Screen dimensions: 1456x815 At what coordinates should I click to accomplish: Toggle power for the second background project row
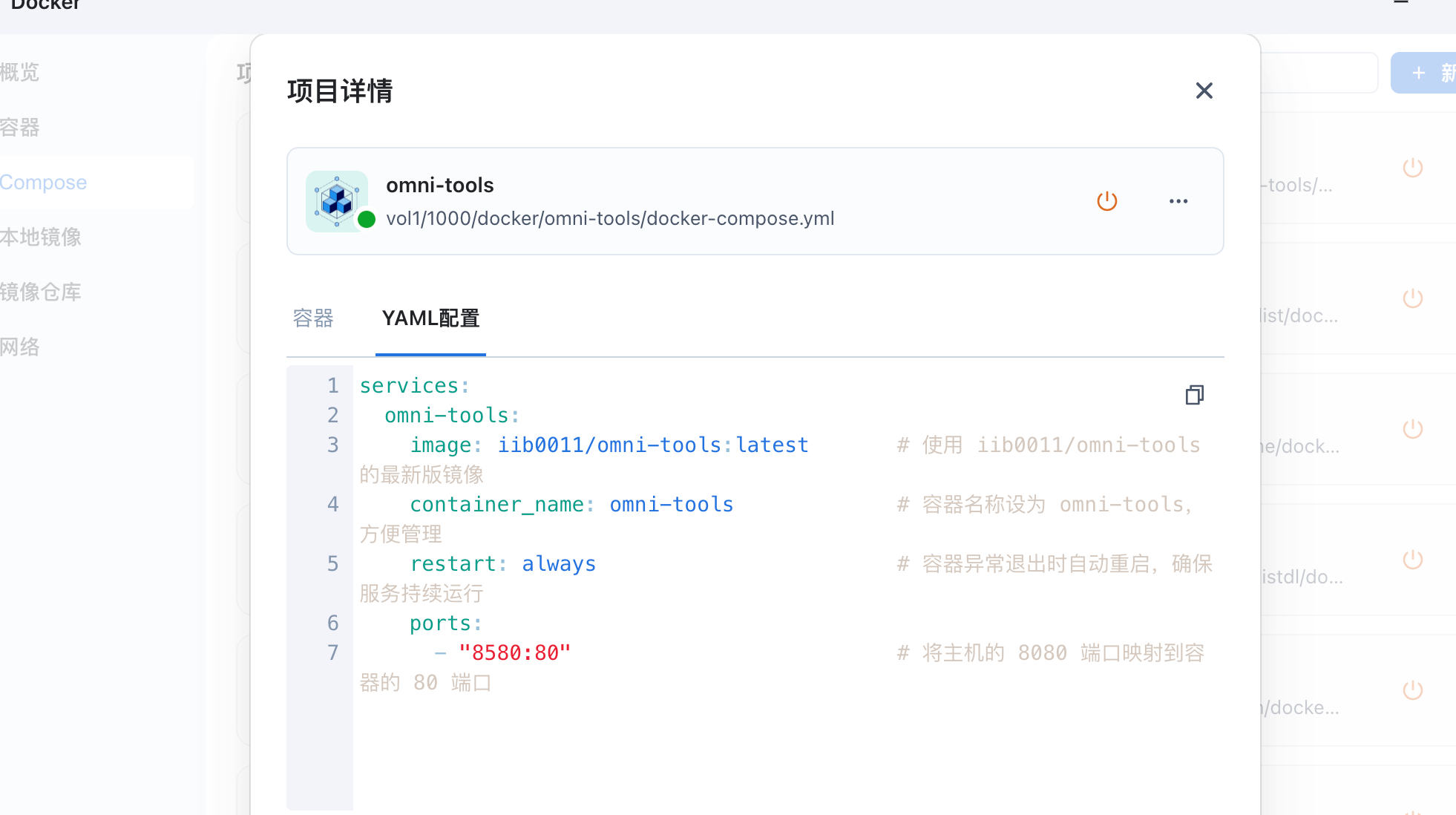(x=1412, y=298)
